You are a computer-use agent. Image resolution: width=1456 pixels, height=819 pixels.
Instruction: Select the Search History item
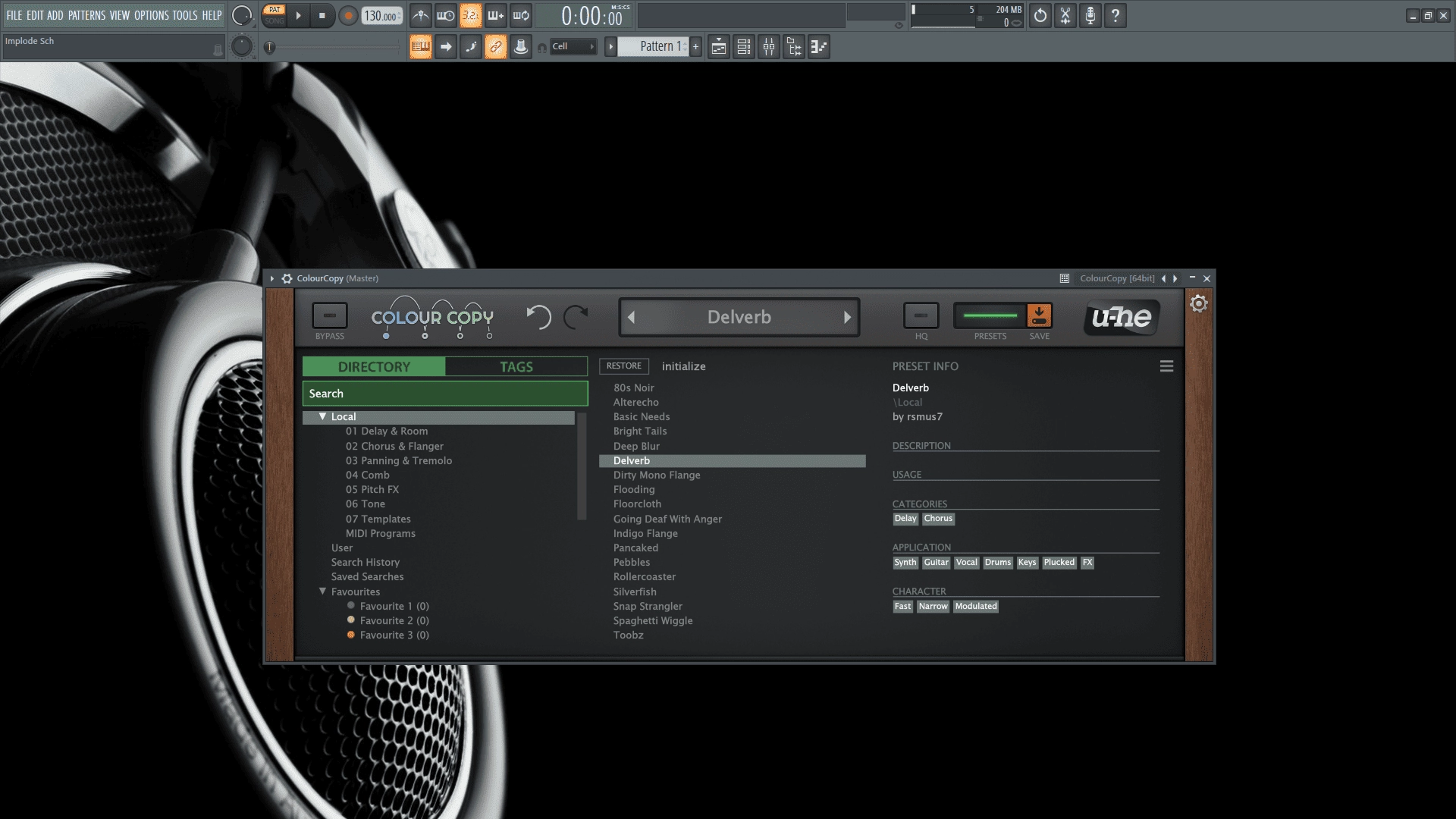click(x=366, y=563)
